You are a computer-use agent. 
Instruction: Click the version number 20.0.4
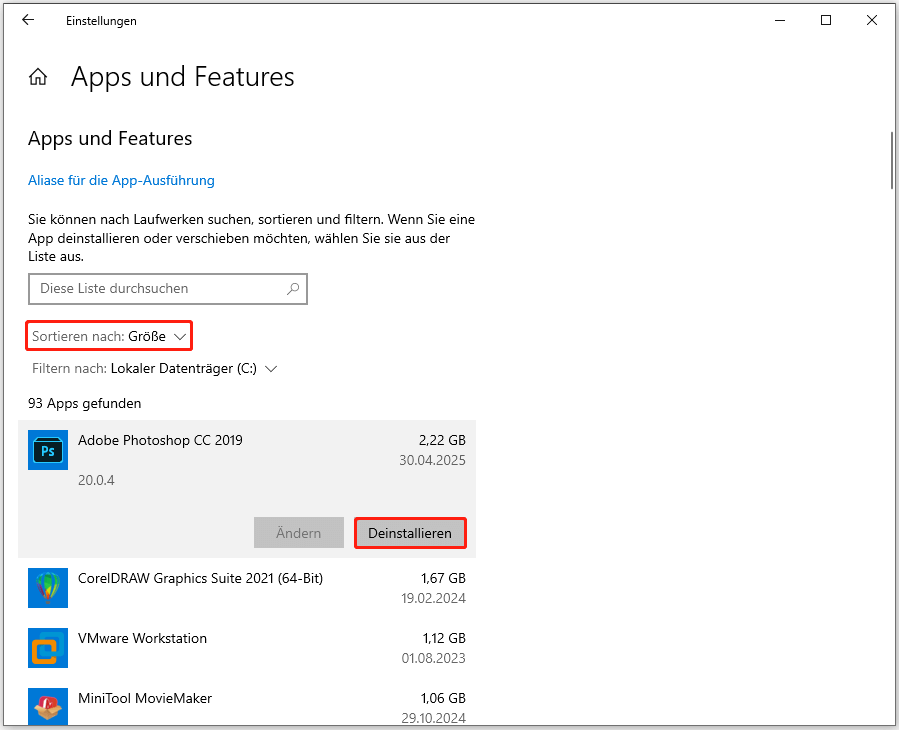96,481
